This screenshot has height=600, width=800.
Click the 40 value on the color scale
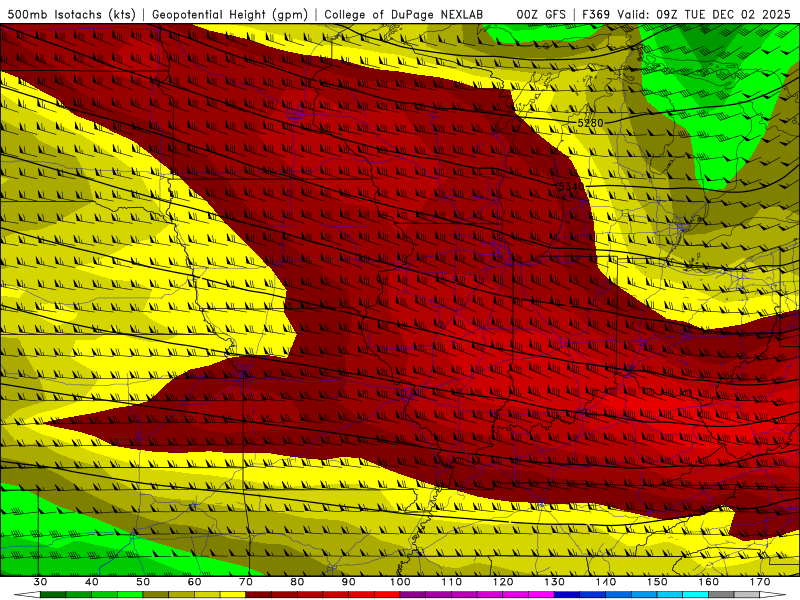(92, 582)
